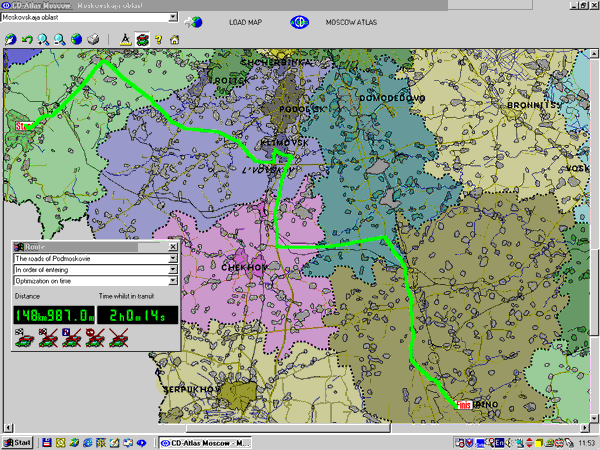Click the distance readout 148km987.0m
This screenshot has width=600, height=450.
tap(54, 315)
